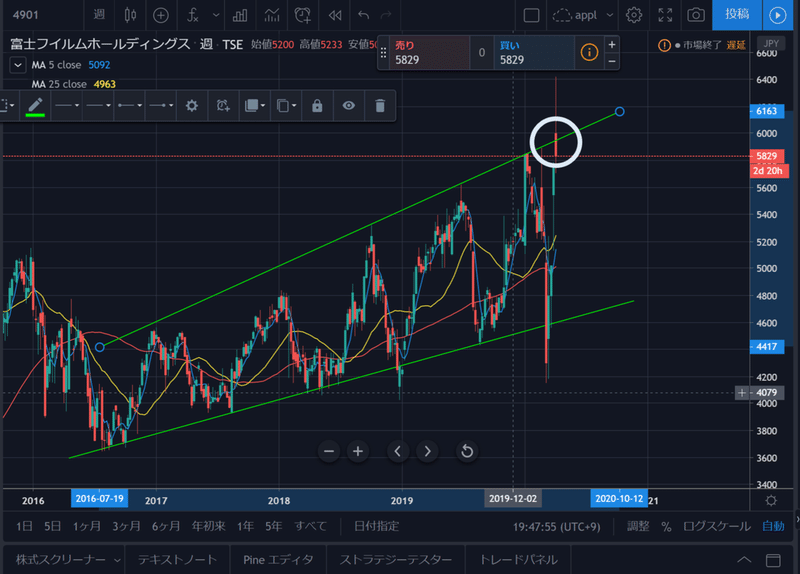The width and height of the screenshot is (800, 574).
Task: Hide the drawing with the eye icon
Action: pos(348,106)
